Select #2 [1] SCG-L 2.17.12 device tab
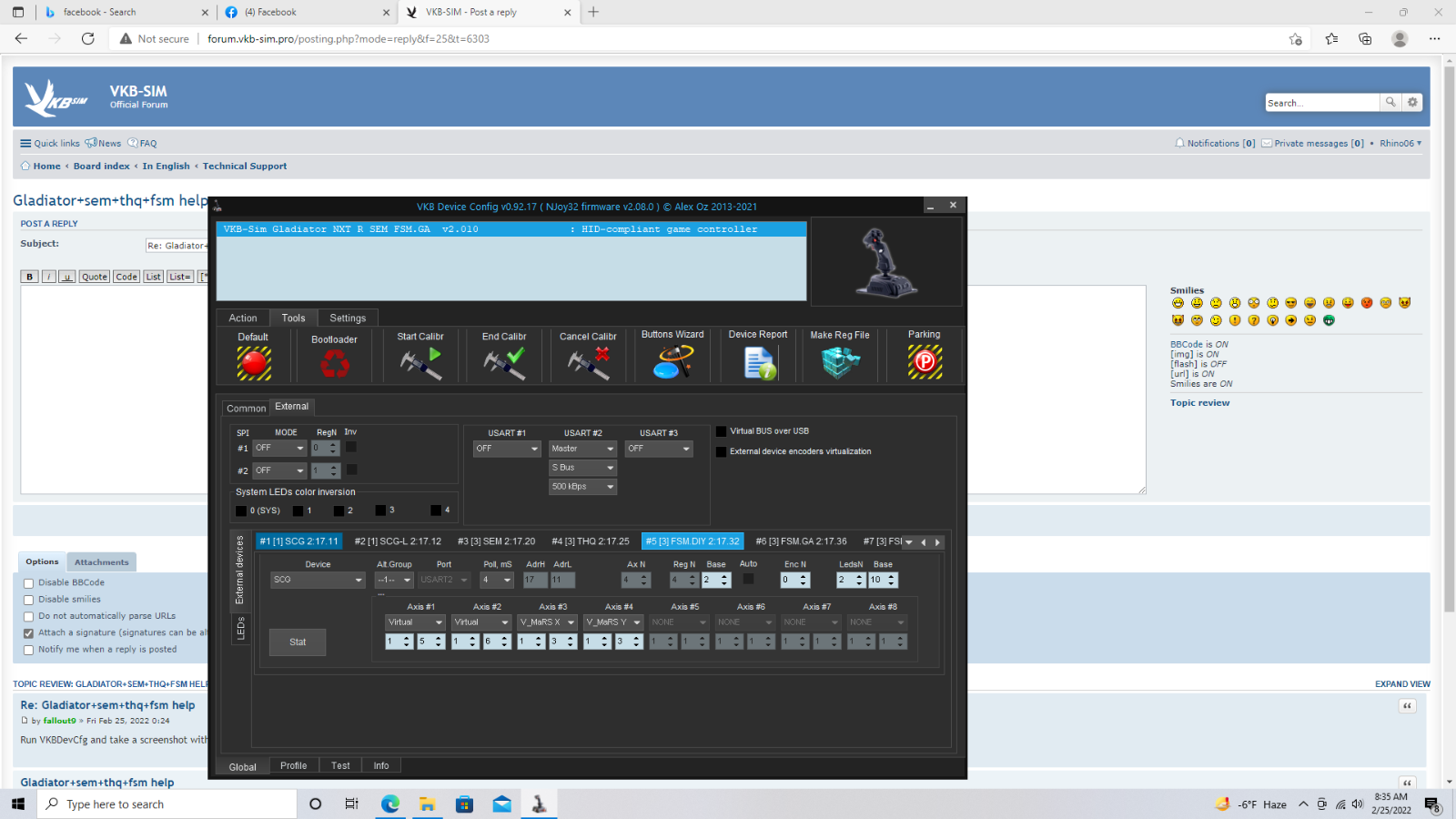Screen dimensions: 1456x819 [x=398, y=541]
